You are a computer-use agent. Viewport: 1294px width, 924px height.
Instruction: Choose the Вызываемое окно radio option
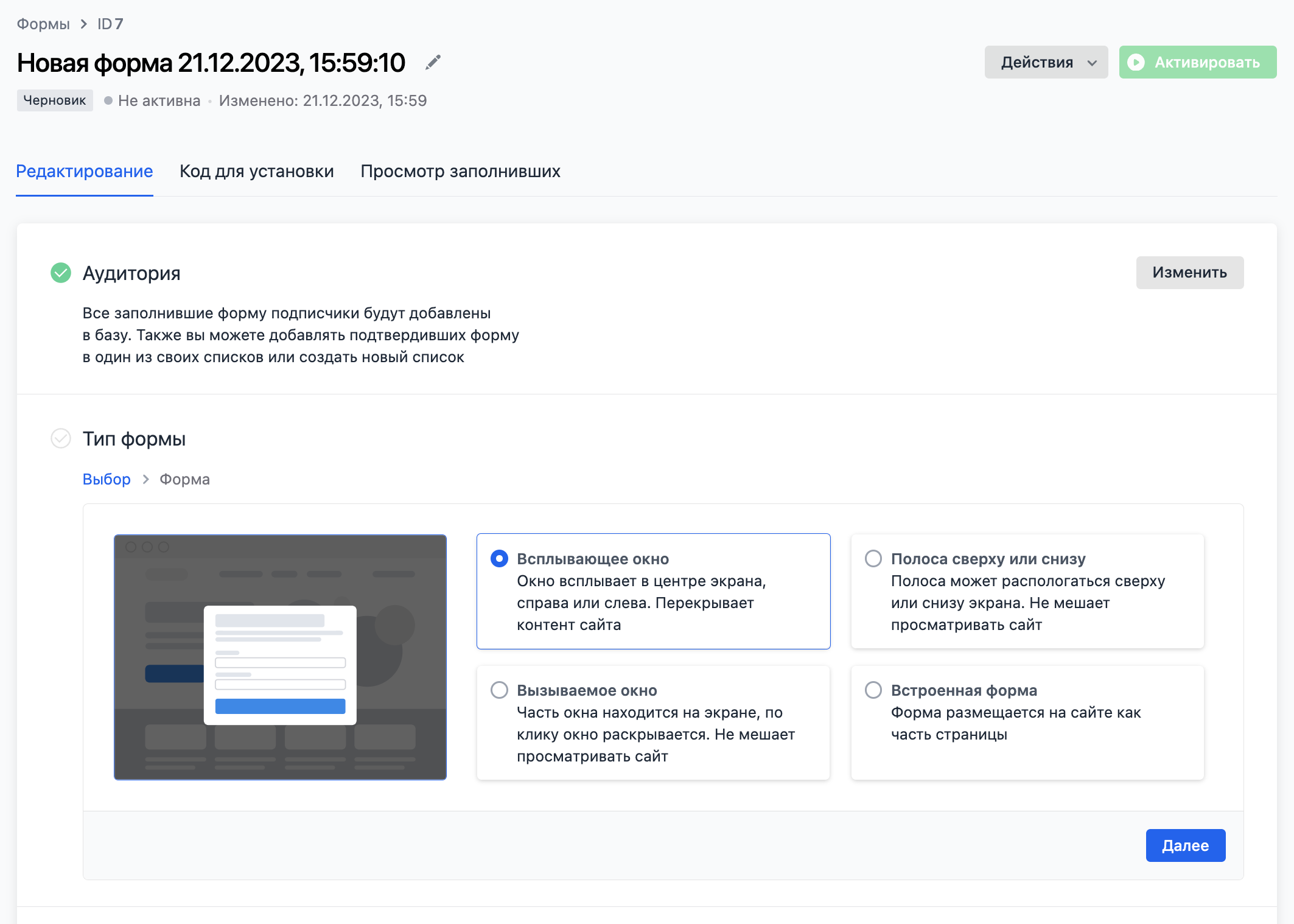(x=499, y=690)
